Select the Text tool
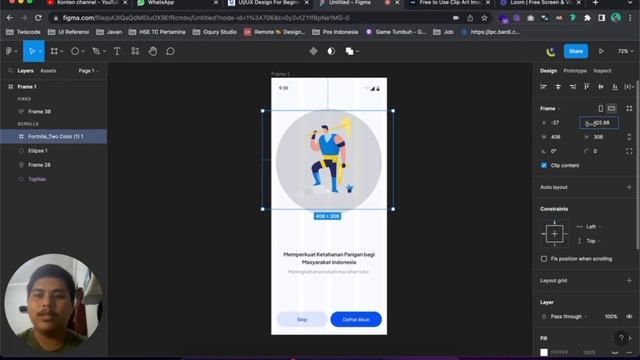 click(117, 51)
